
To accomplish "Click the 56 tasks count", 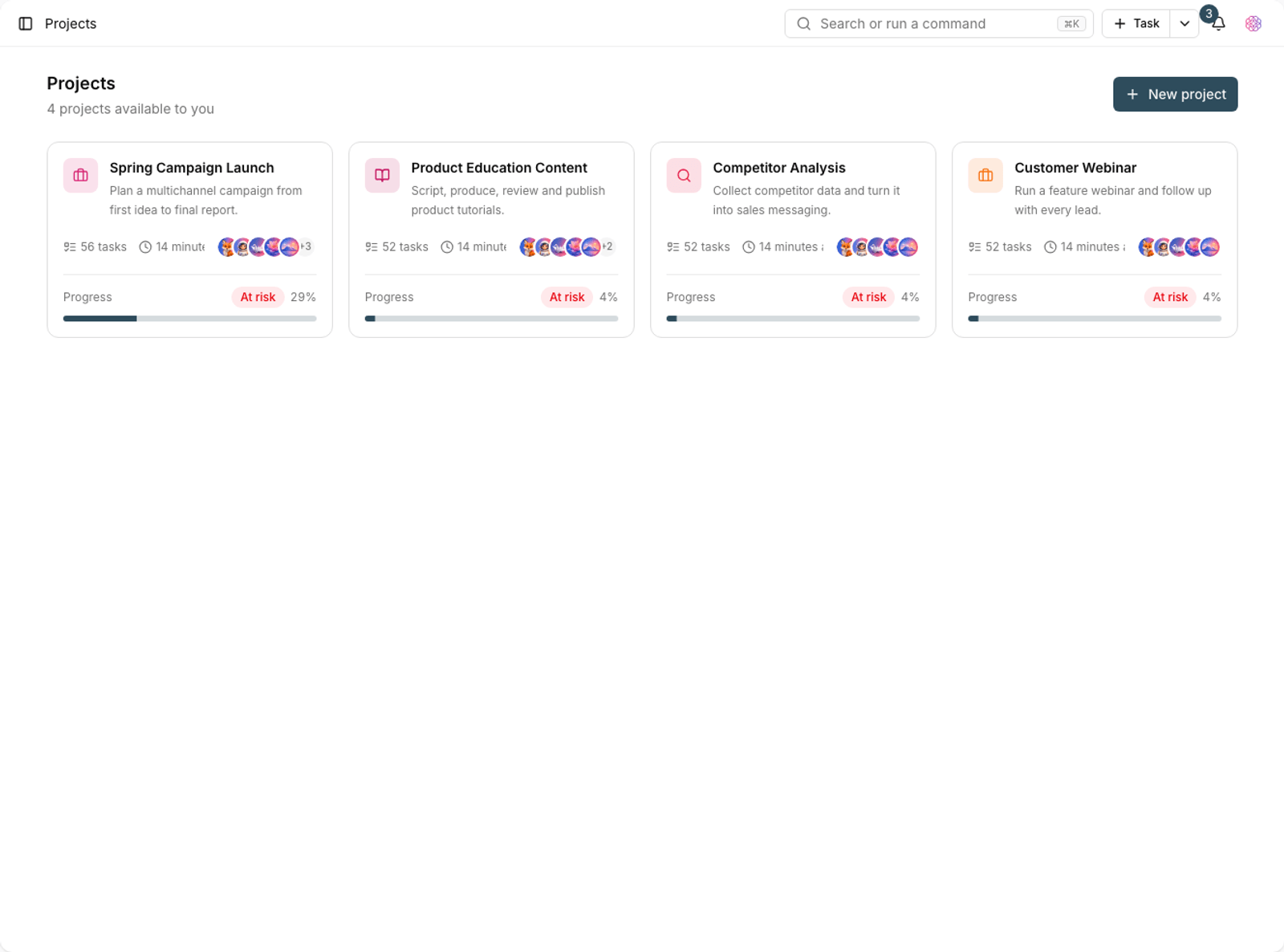I will pos(95,247).
